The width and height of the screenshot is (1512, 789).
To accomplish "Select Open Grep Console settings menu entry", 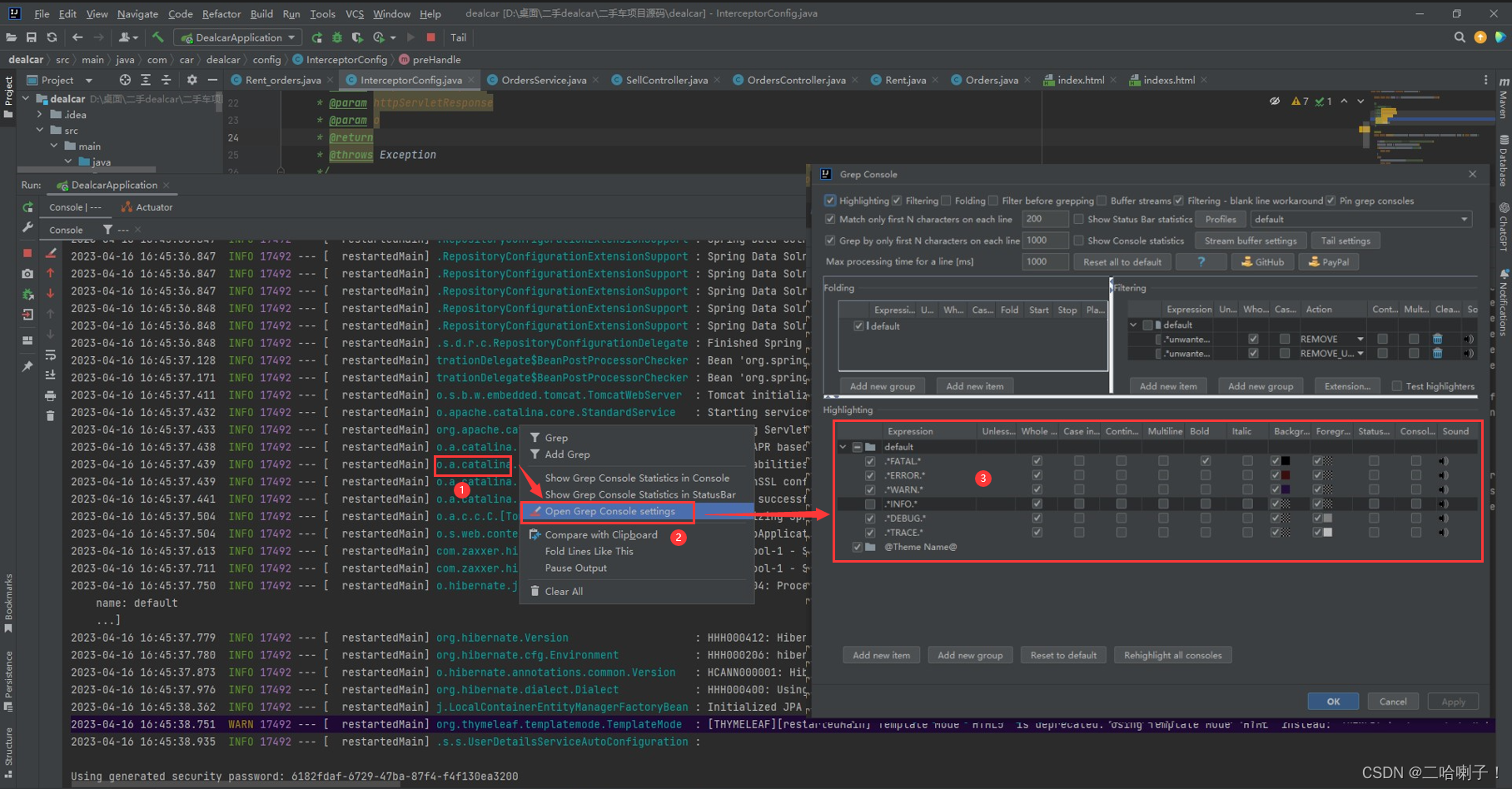I will click(x=609, y=511).
